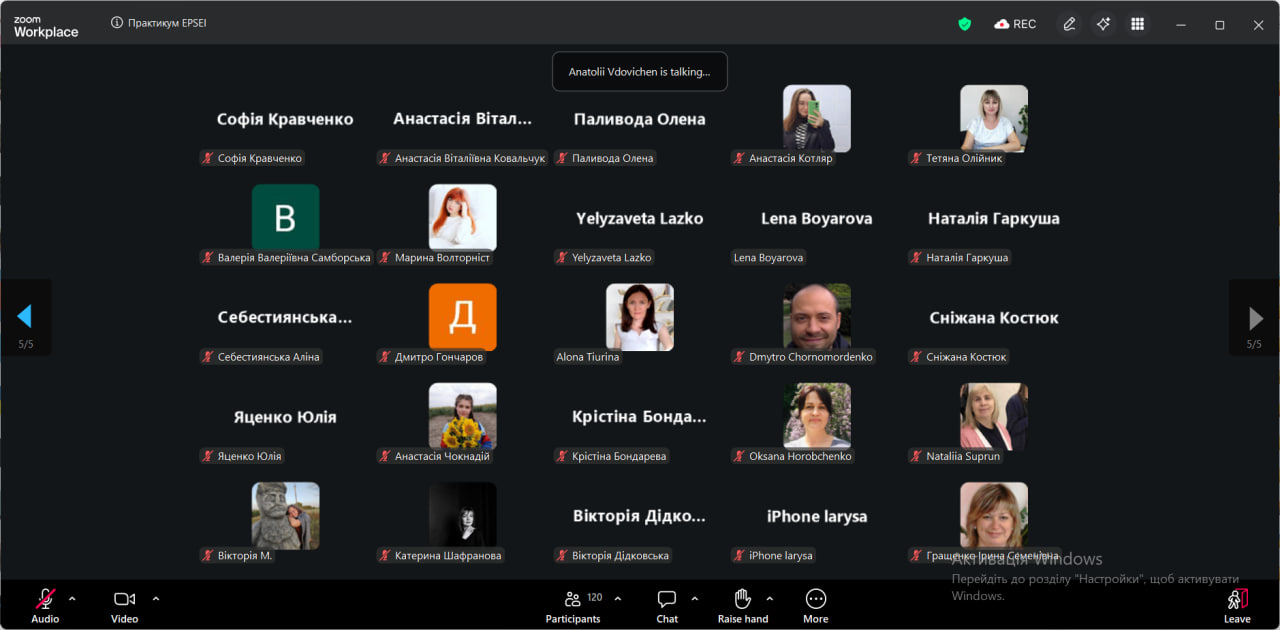Click the Zoom Workplace logo
The height and width of the screenshot is (630, 1280).
pos(45,27)
